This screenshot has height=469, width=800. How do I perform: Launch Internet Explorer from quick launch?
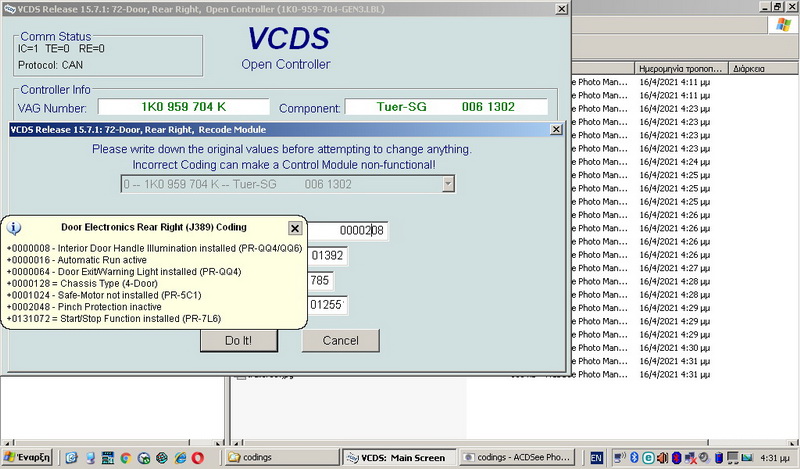coord(181,458)
